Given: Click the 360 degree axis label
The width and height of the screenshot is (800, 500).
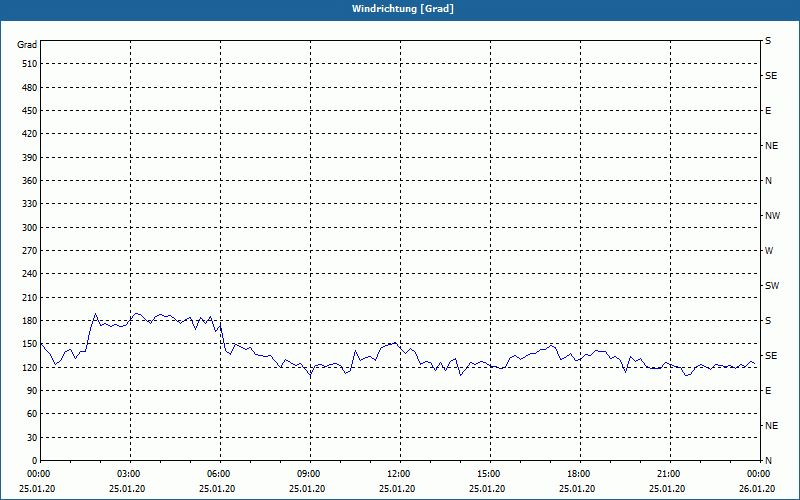Looking at the screenshot, I should click(x=30, y=181).
